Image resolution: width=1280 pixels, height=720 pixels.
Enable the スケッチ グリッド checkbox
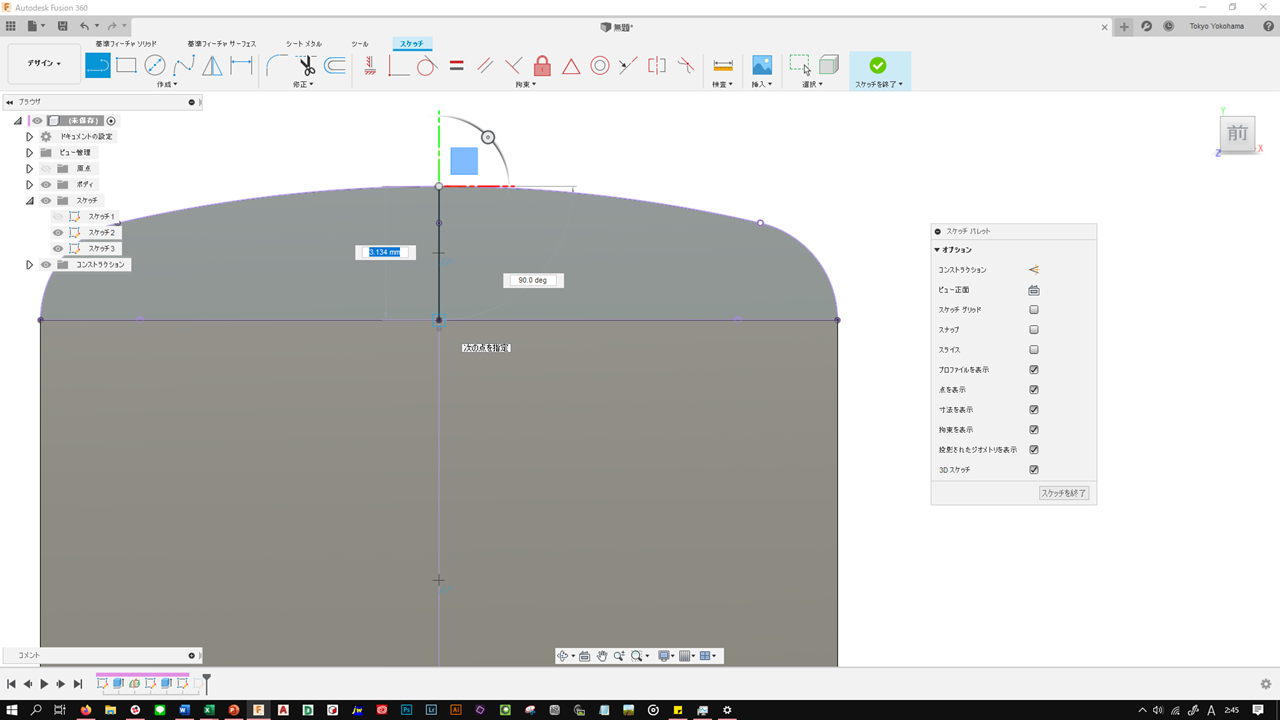pos(1034,310)
